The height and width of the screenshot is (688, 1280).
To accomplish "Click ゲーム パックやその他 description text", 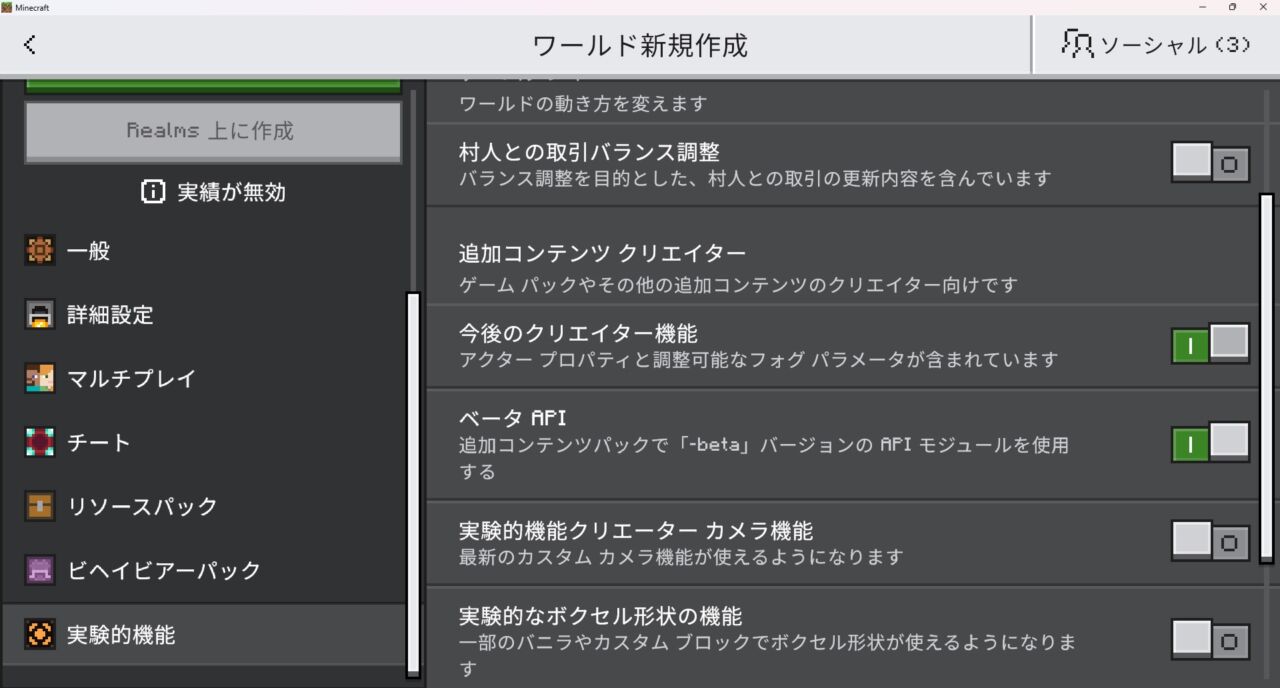I will [738, 285].
